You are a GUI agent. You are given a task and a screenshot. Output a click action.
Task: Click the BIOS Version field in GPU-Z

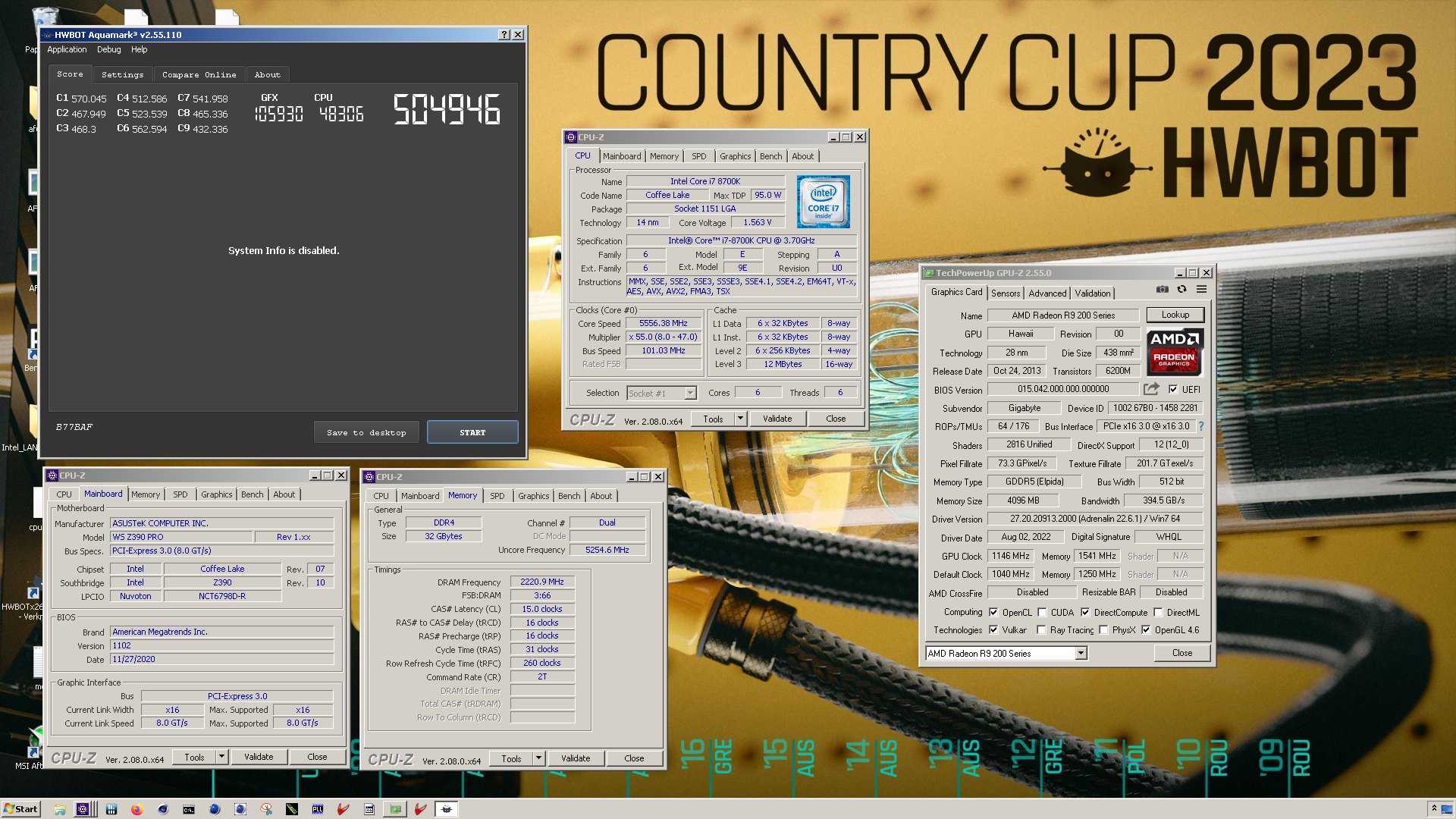tap(1063, 389)
